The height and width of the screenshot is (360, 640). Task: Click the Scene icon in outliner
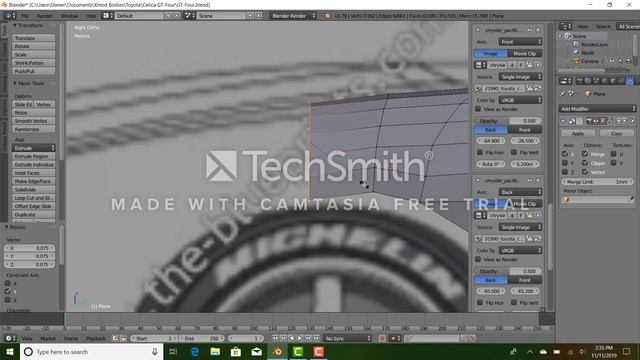568,36
